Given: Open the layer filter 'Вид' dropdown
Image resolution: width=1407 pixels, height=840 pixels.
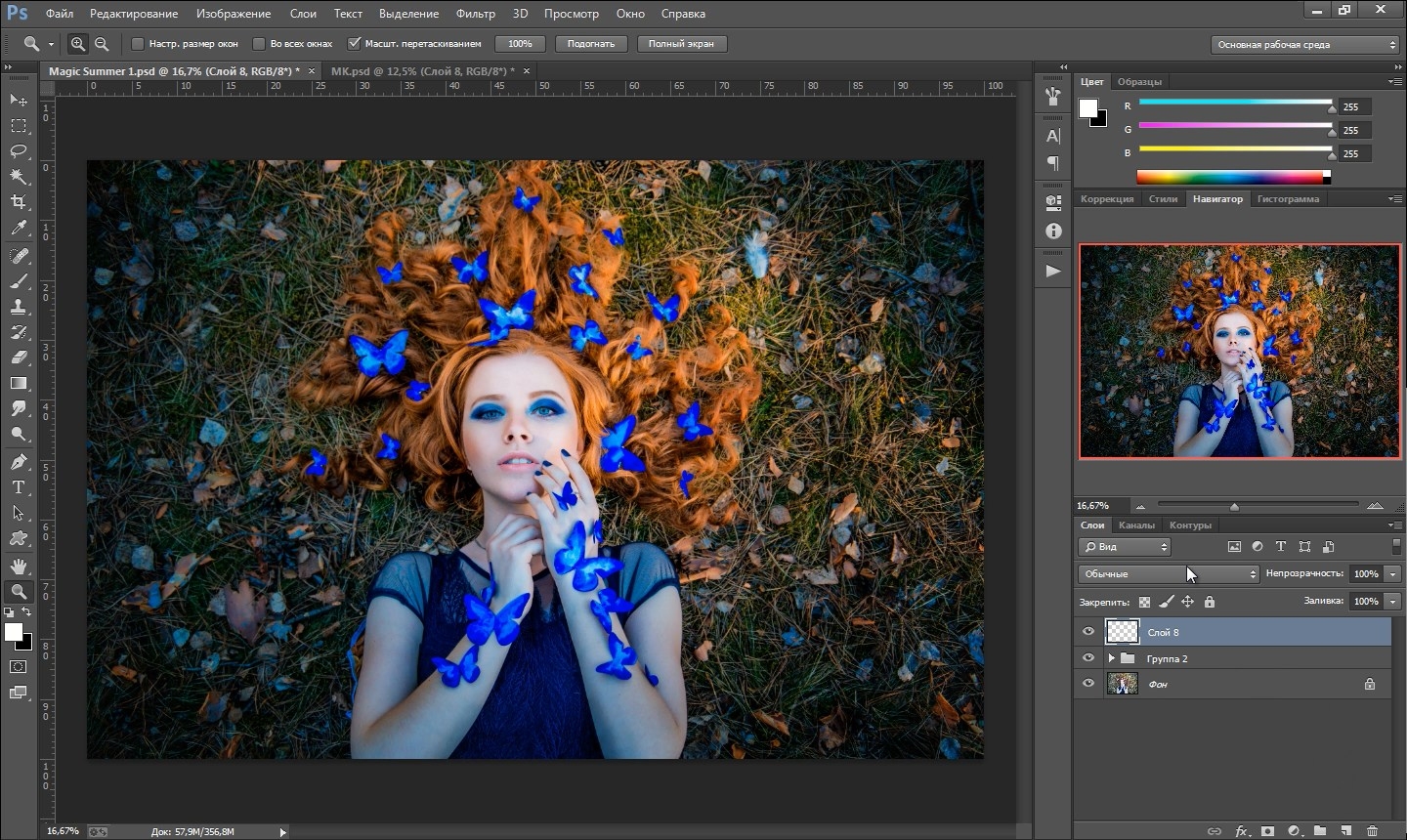Looking at the screenshot, I should point(1125,547).
